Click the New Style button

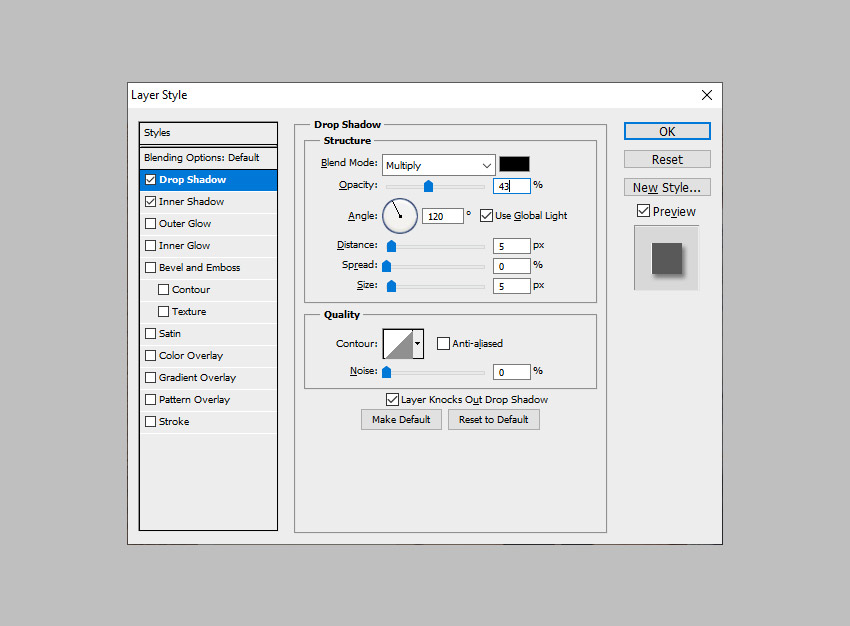667,188
